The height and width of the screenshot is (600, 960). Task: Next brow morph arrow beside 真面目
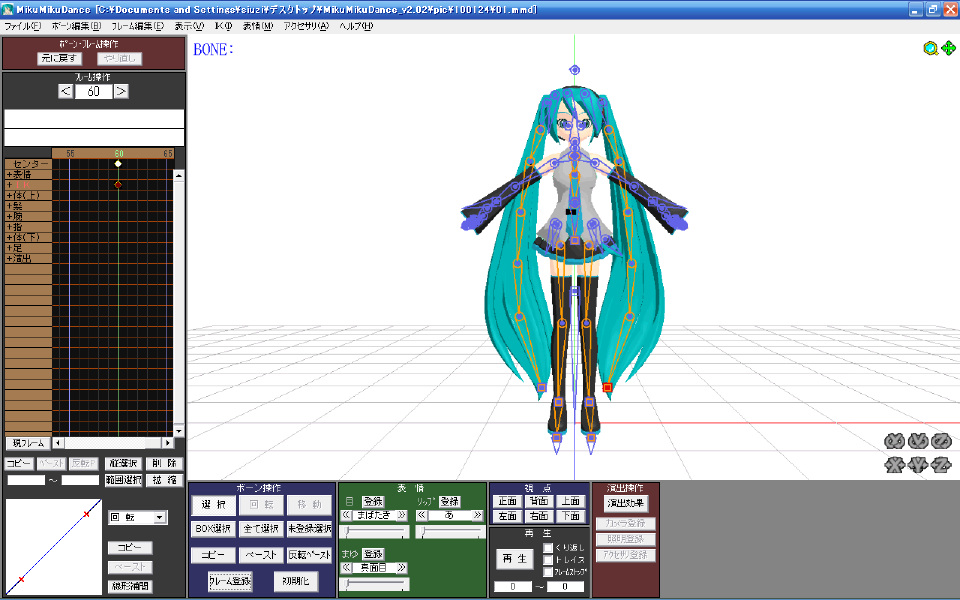(402, 568)
